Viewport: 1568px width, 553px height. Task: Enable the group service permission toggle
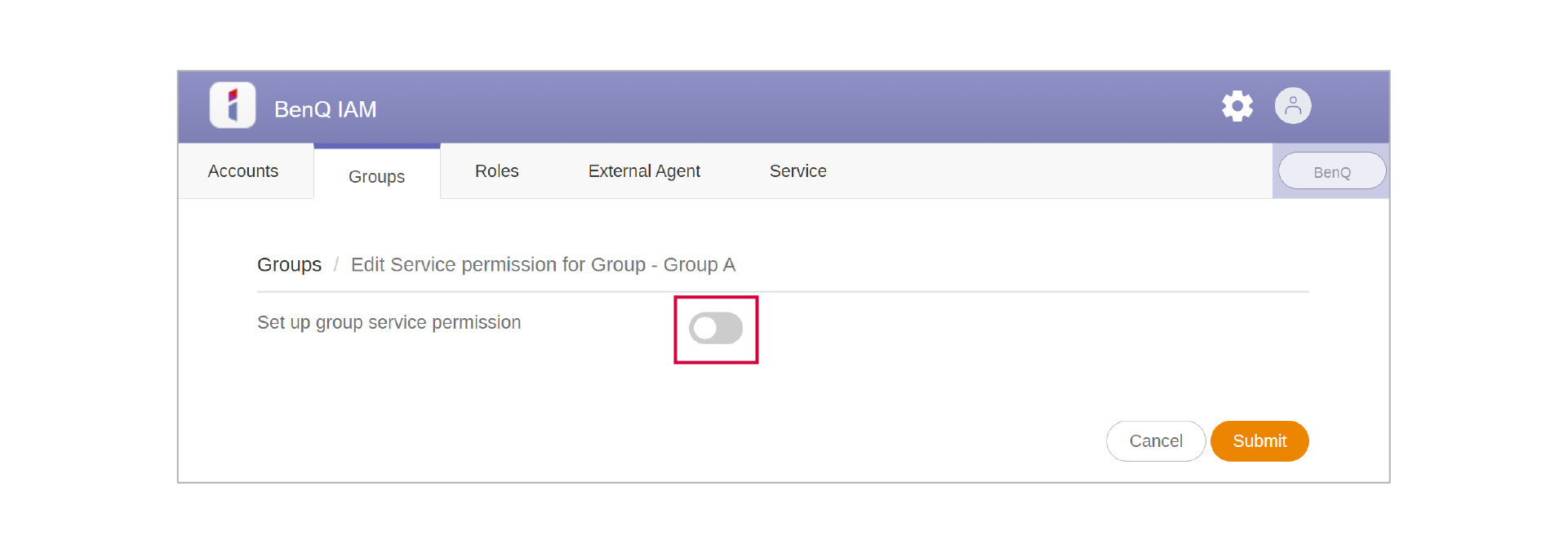(x=716, y=329)
